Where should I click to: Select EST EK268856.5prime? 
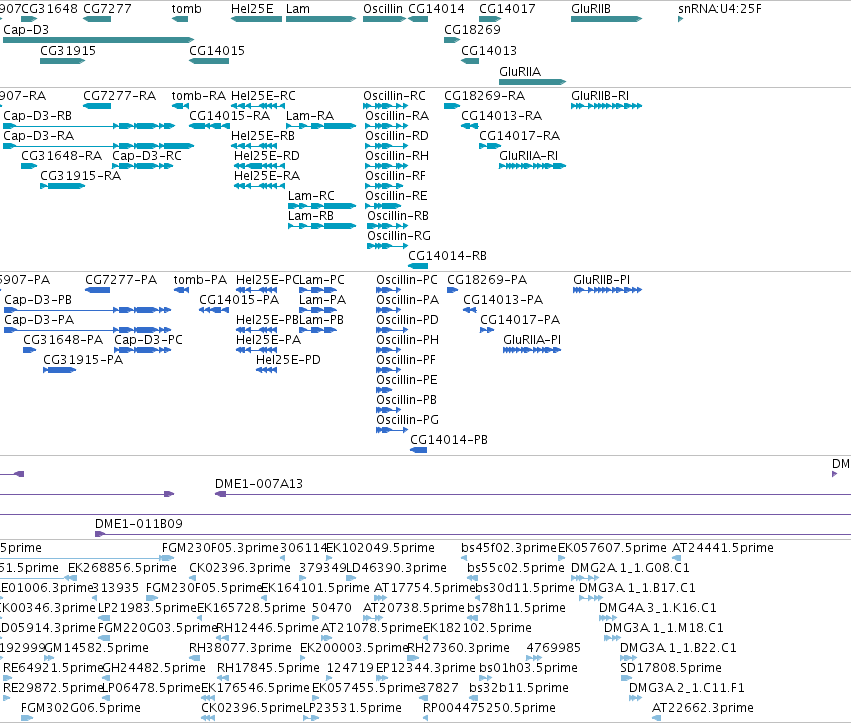(122, 568)
